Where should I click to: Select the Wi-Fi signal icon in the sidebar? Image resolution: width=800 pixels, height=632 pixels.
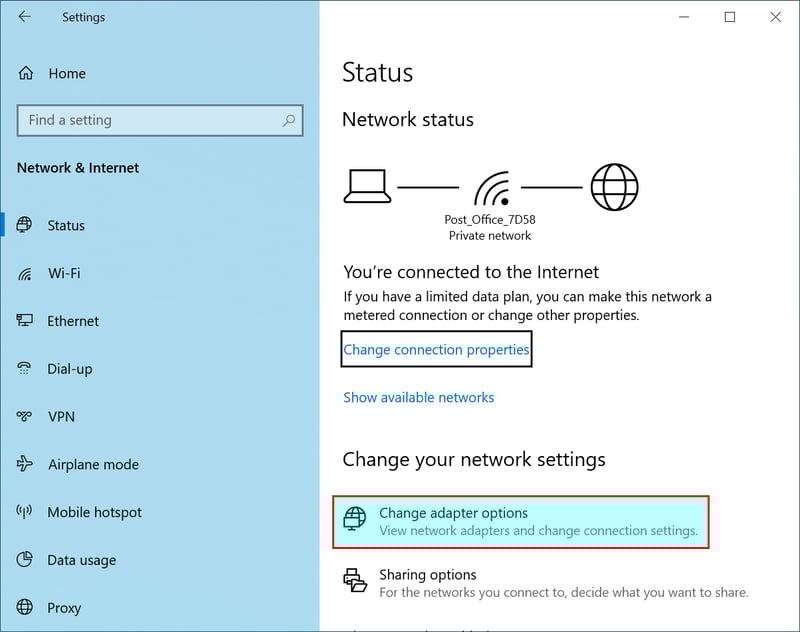click(24, 274)
